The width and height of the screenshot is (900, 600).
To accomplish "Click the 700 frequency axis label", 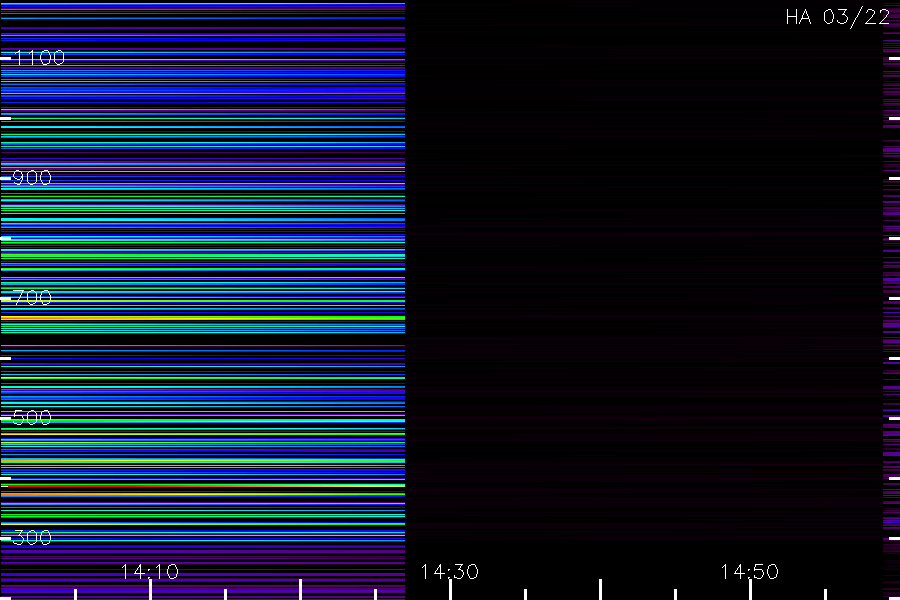I will point(32,297).
